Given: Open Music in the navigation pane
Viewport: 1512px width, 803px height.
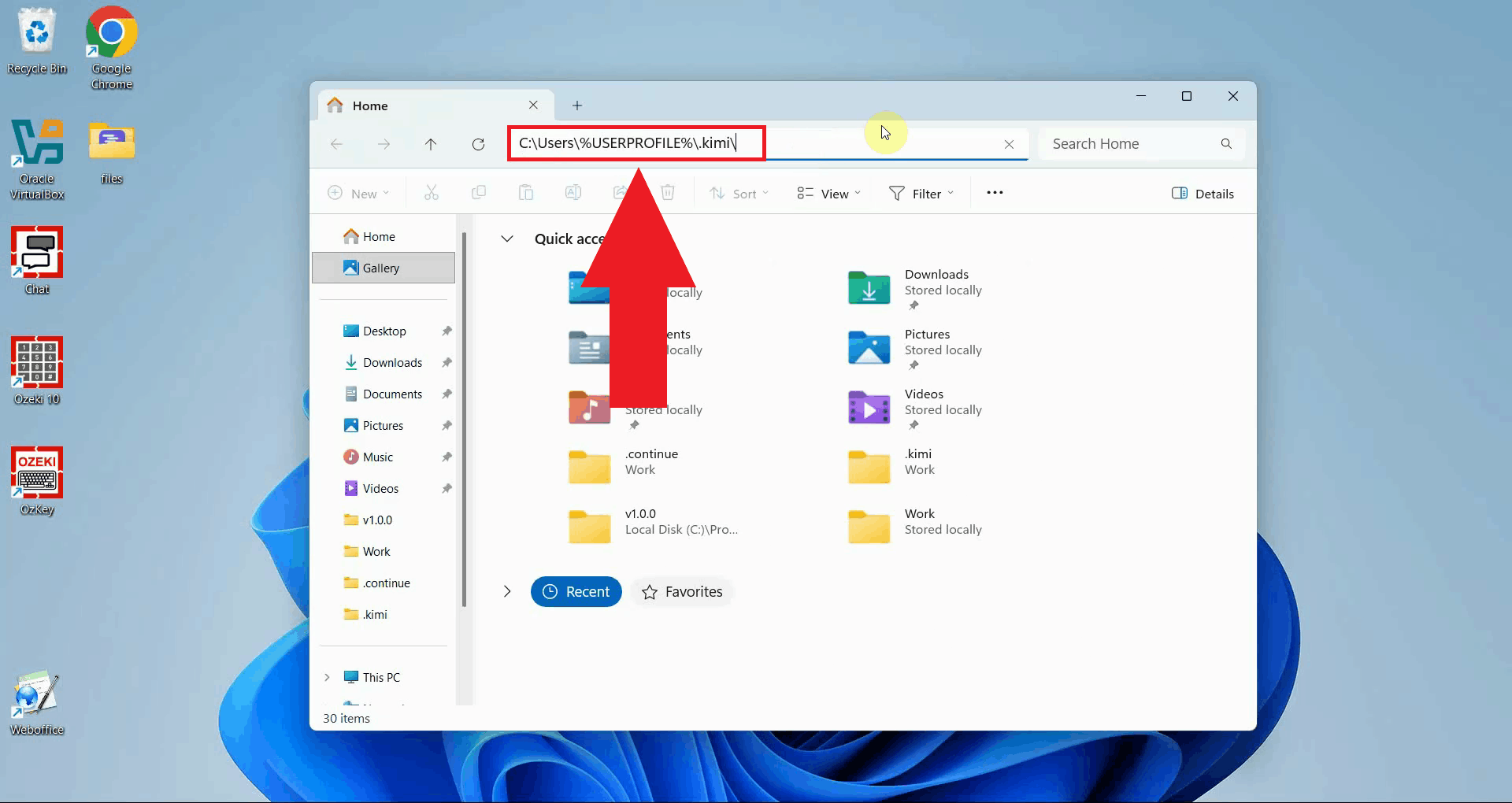Looking at the screenshot, I should (384, 457).
